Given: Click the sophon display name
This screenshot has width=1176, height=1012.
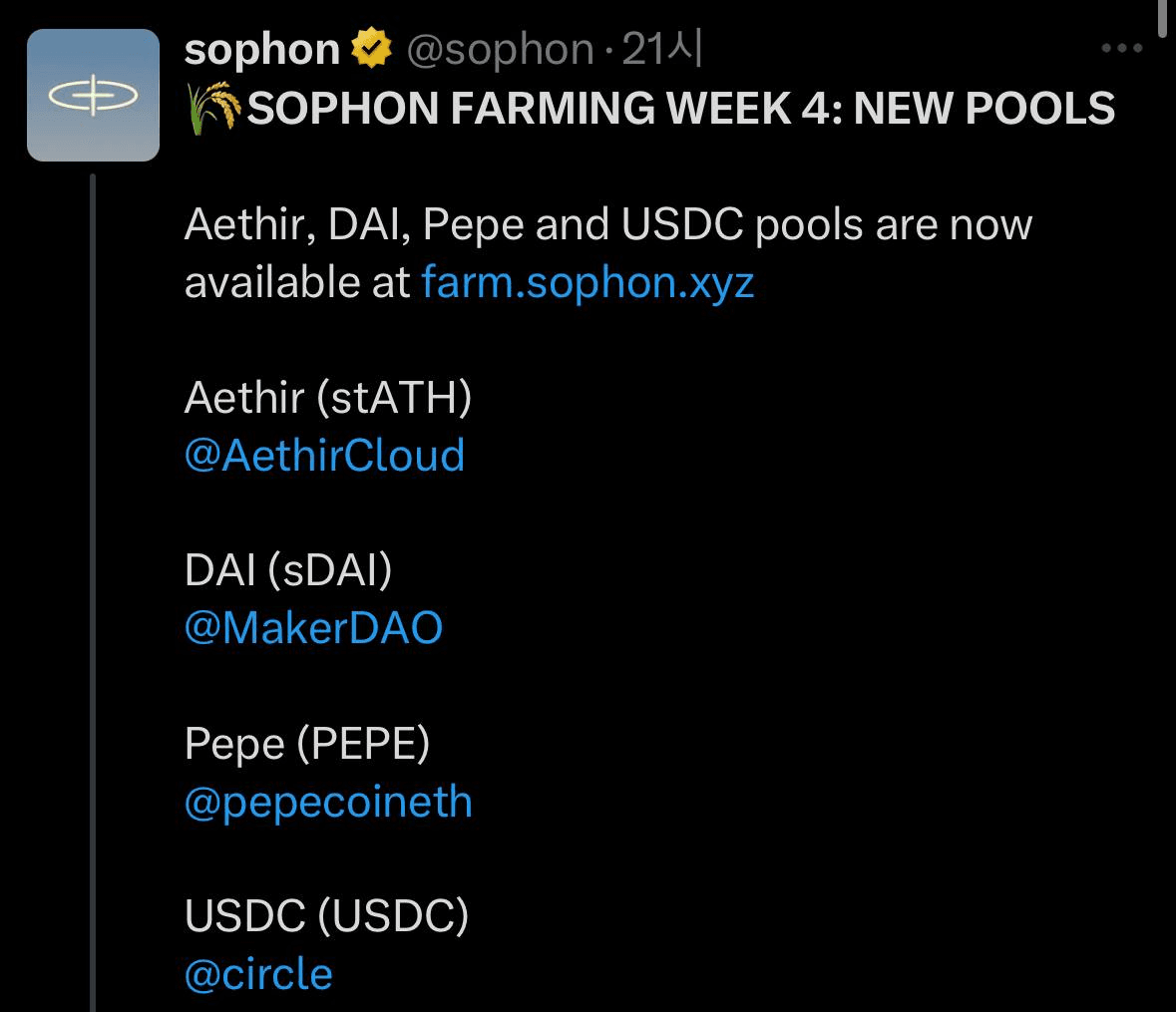Looking at the screenshot, I should (262, 49).
